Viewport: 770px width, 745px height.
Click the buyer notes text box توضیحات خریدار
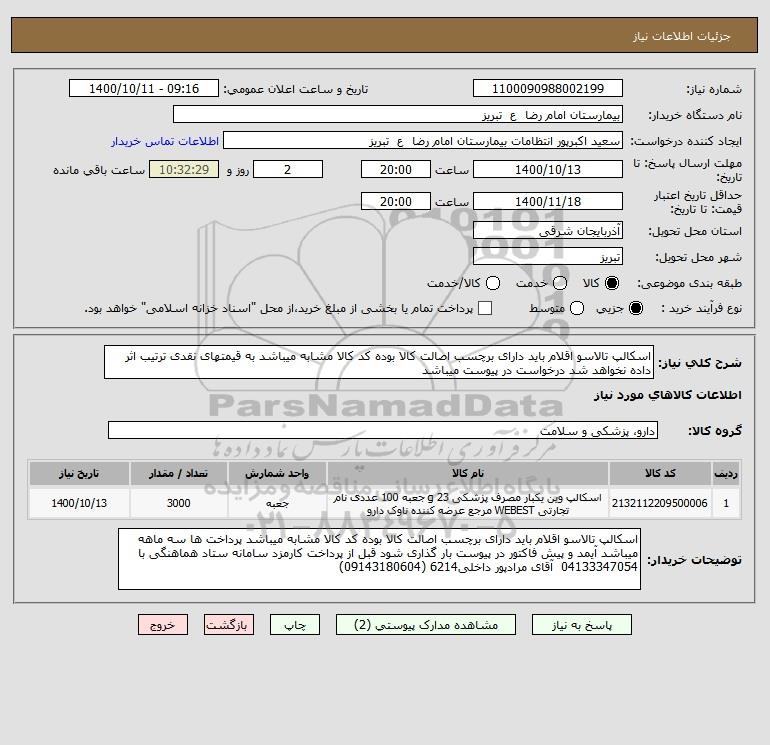click(380, 559)
